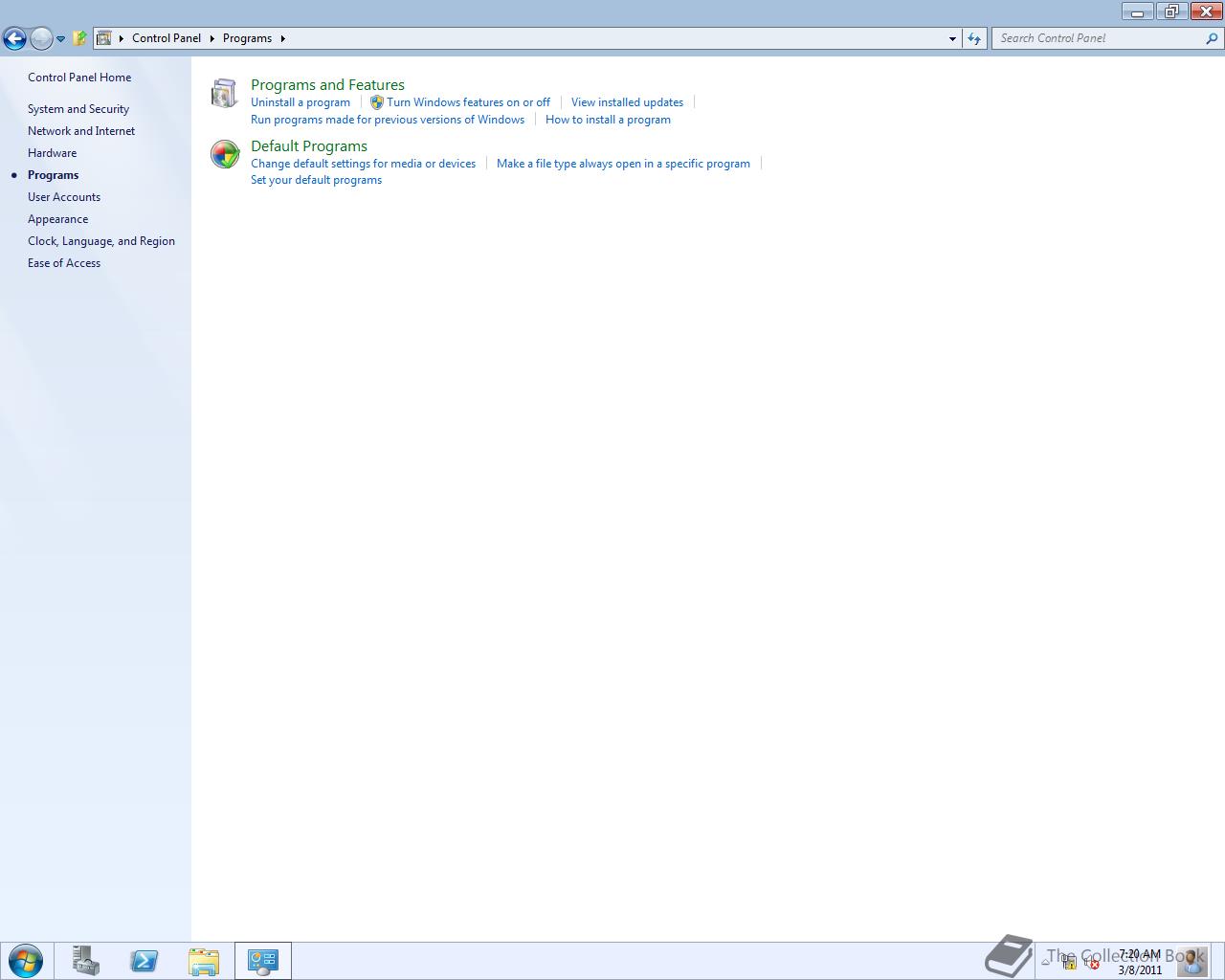Open the address bar history dropdown

coord(952,38)
